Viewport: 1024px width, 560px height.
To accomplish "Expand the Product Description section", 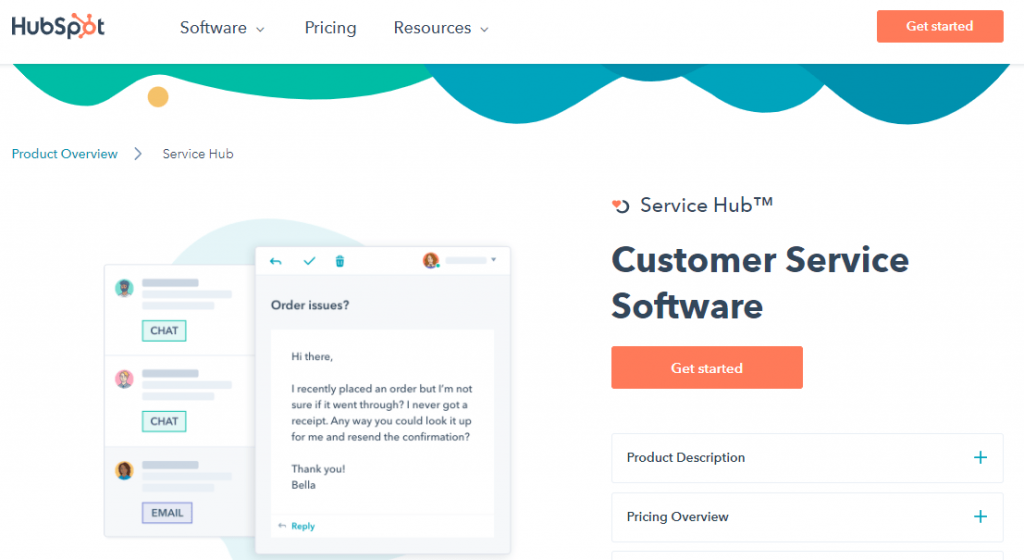I will click(x=807, y=458).
